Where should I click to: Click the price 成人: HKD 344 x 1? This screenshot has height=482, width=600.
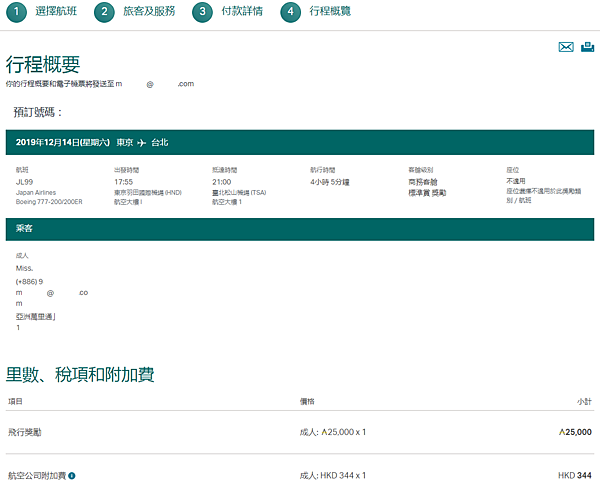click(333, 475)
